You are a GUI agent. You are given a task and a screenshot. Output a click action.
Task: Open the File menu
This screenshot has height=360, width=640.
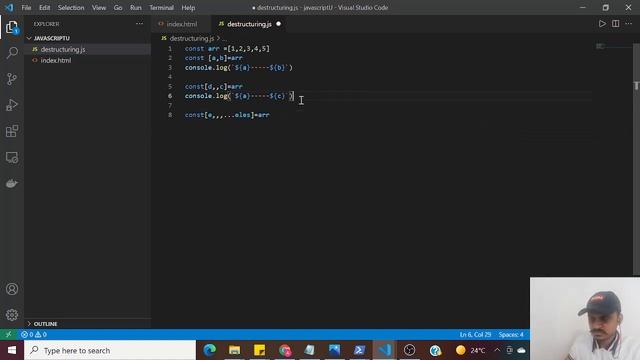(26, 7)
